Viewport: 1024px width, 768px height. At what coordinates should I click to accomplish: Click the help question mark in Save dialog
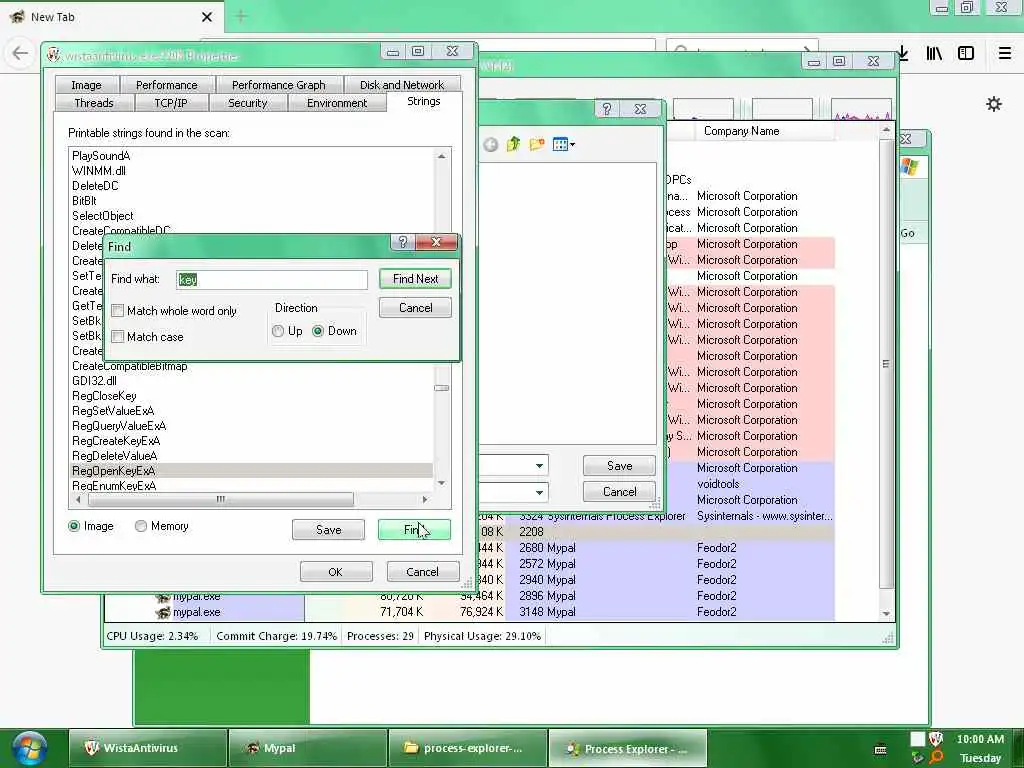tap(607, 109)
